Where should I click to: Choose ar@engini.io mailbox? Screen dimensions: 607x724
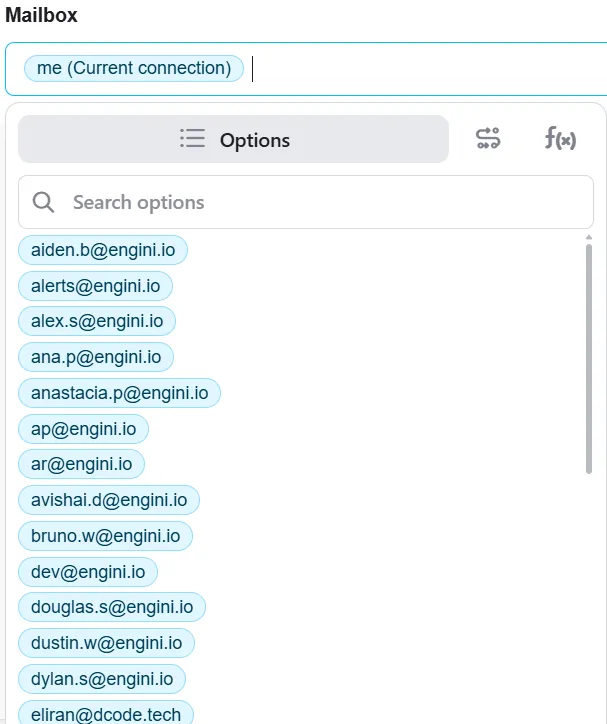click(x=82, y=465)
